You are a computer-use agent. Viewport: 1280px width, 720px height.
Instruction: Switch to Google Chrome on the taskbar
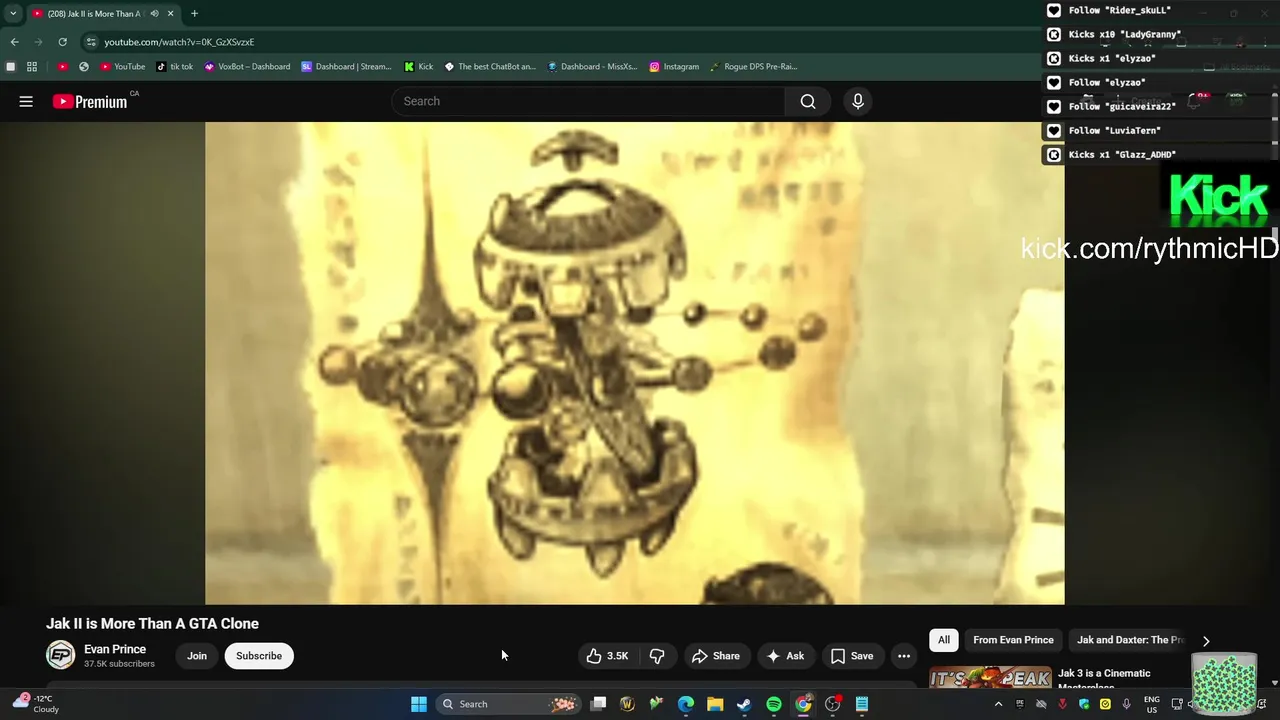803,704
